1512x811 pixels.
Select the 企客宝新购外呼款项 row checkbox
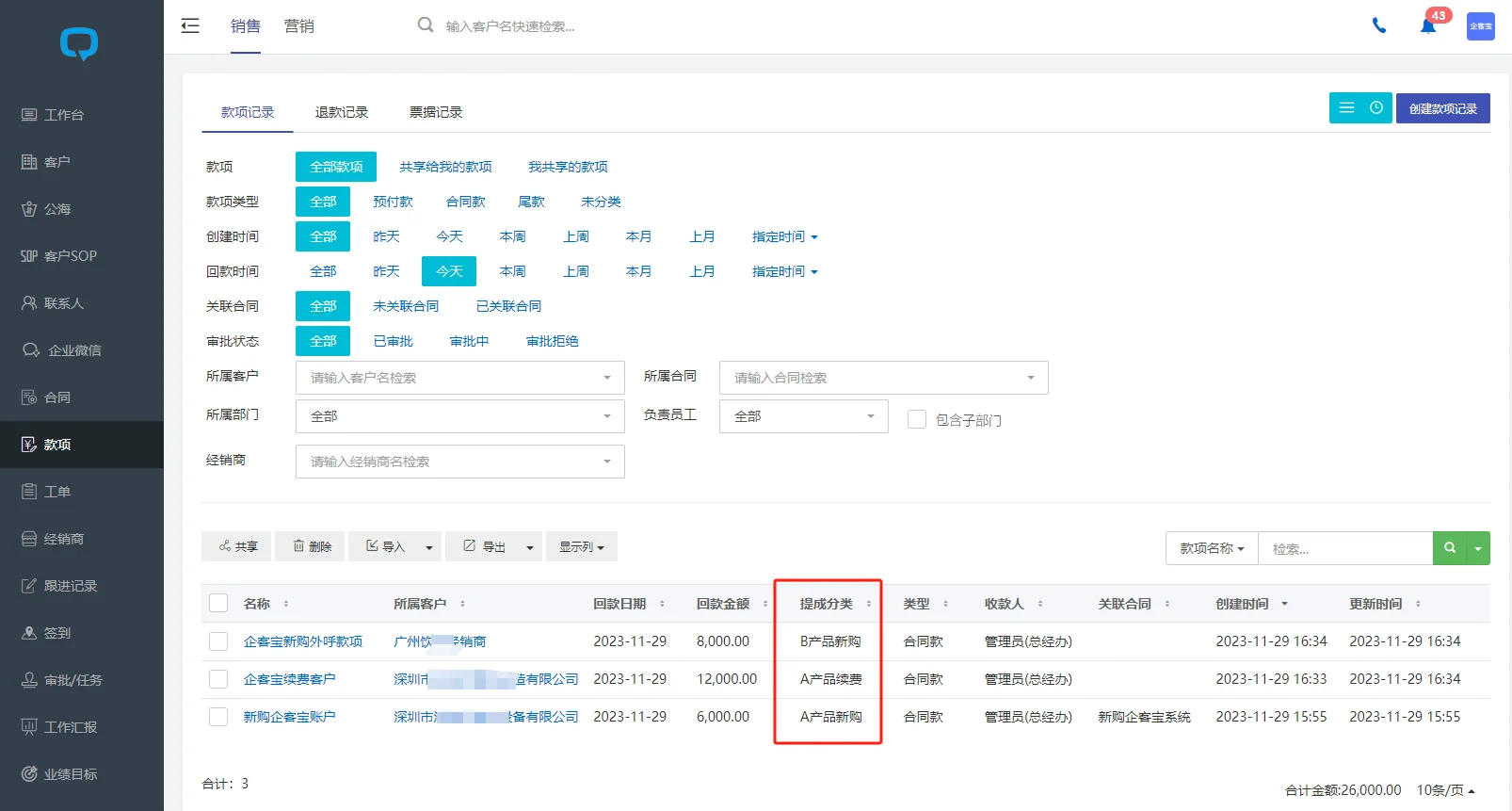tap(218, 641)
